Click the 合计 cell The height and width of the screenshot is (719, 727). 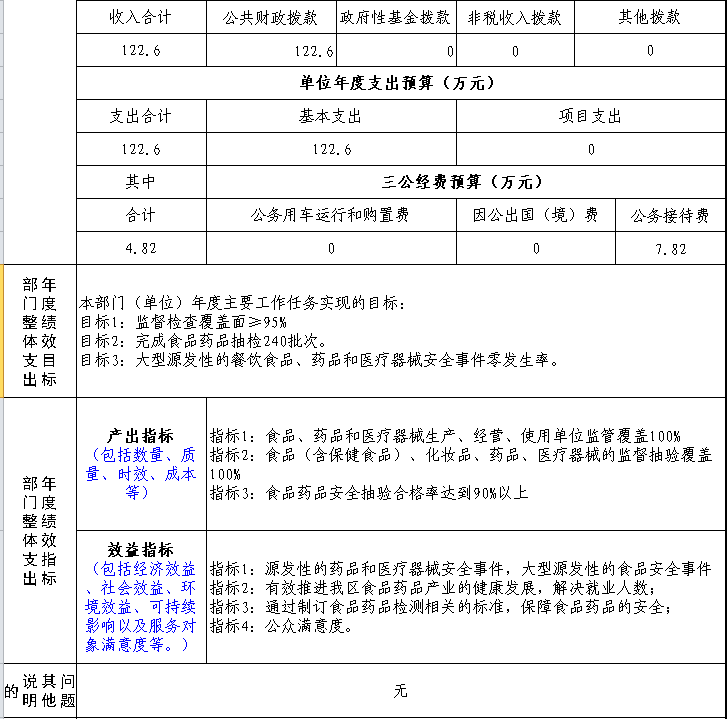click(141, 215)
